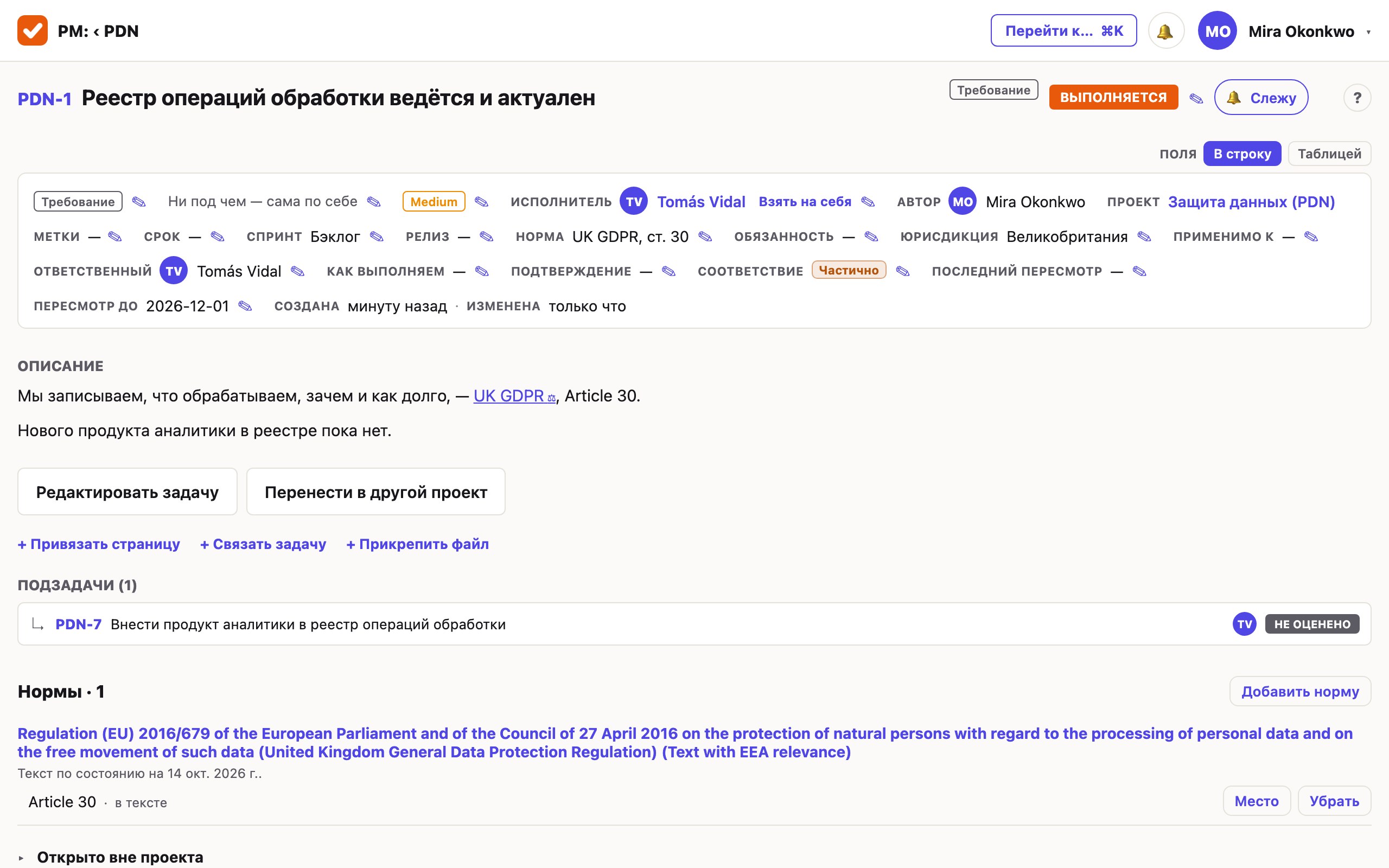Edit the Последний пересмотр pencil
The image size is (1389, 868).
[x=1139, y=271]
